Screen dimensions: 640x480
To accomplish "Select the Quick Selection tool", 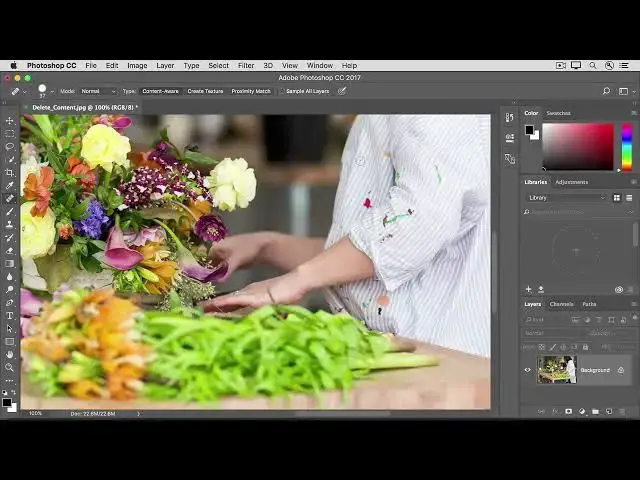I will click(10, 160).
